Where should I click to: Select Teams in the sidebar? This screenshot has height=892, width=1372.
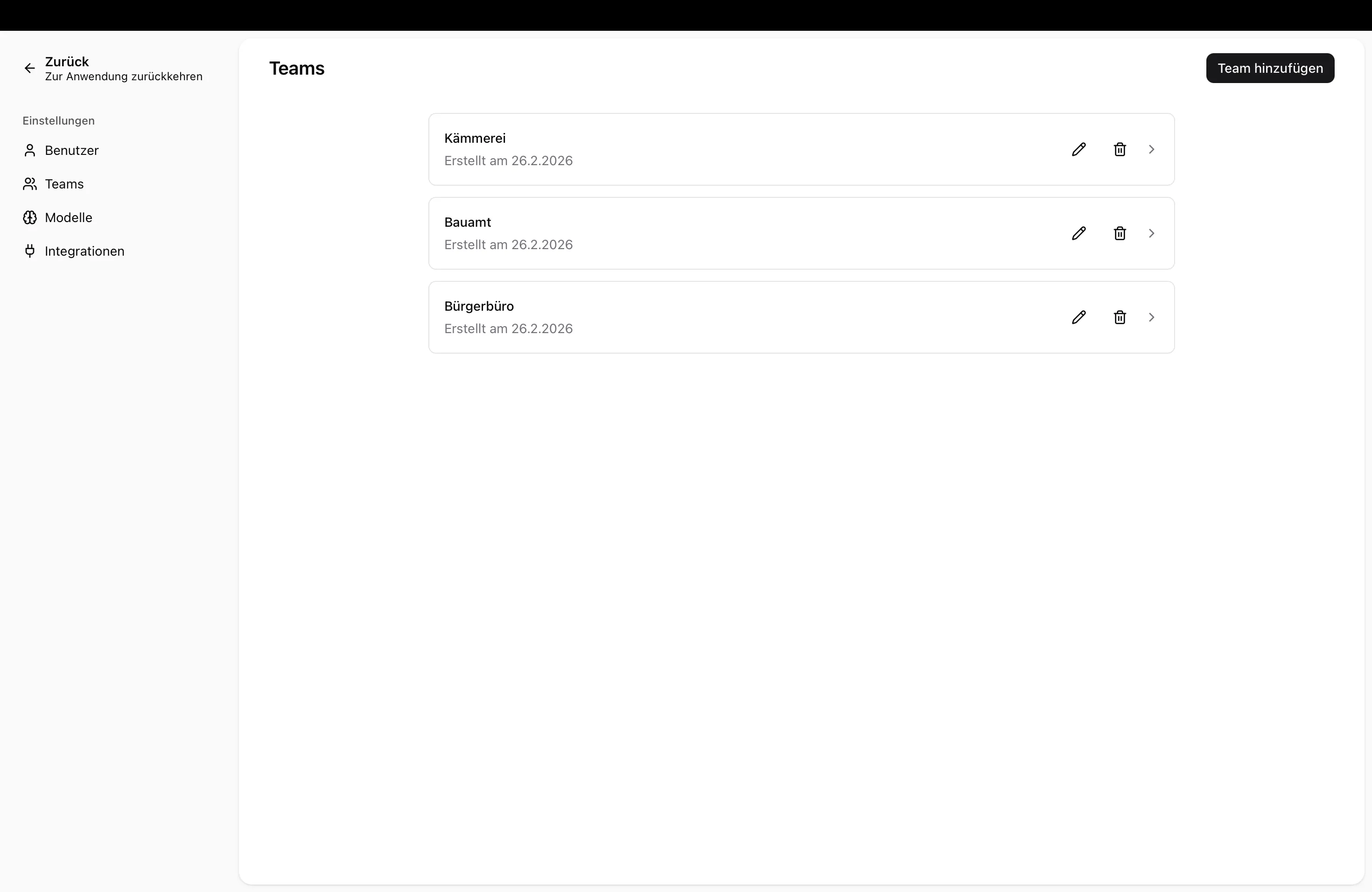64,184
